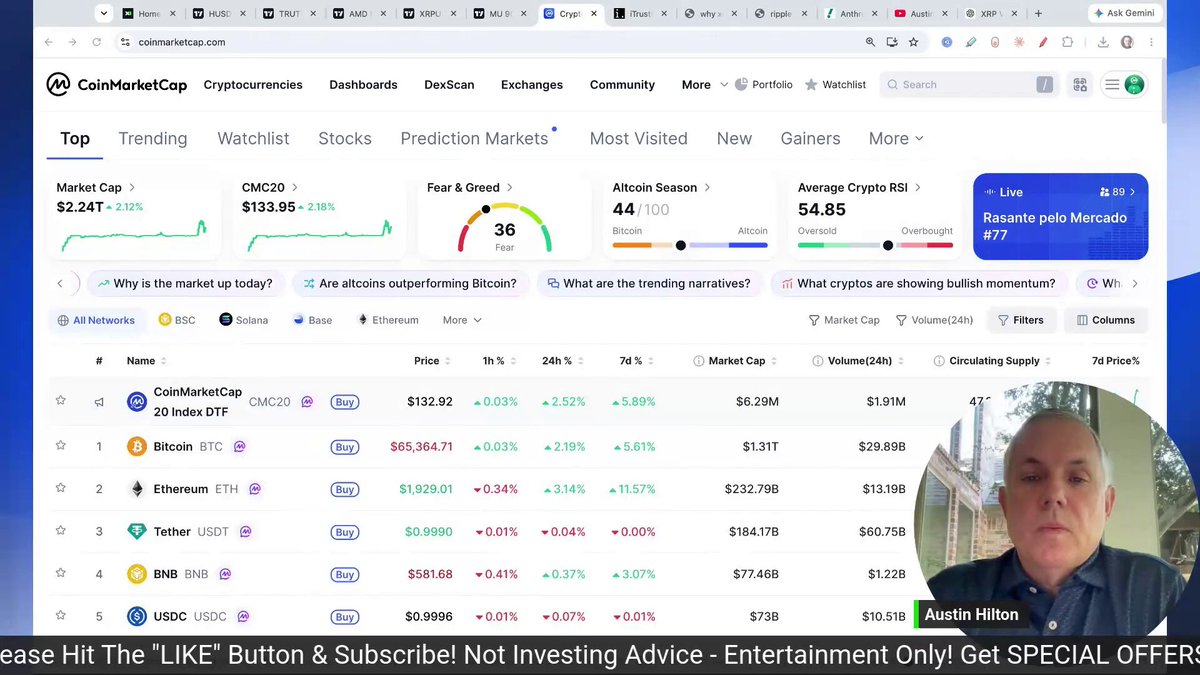Click the Bitcoin coin icon
The height and width of the screenshot is (675, 1200).
click(x=137, y=447)
